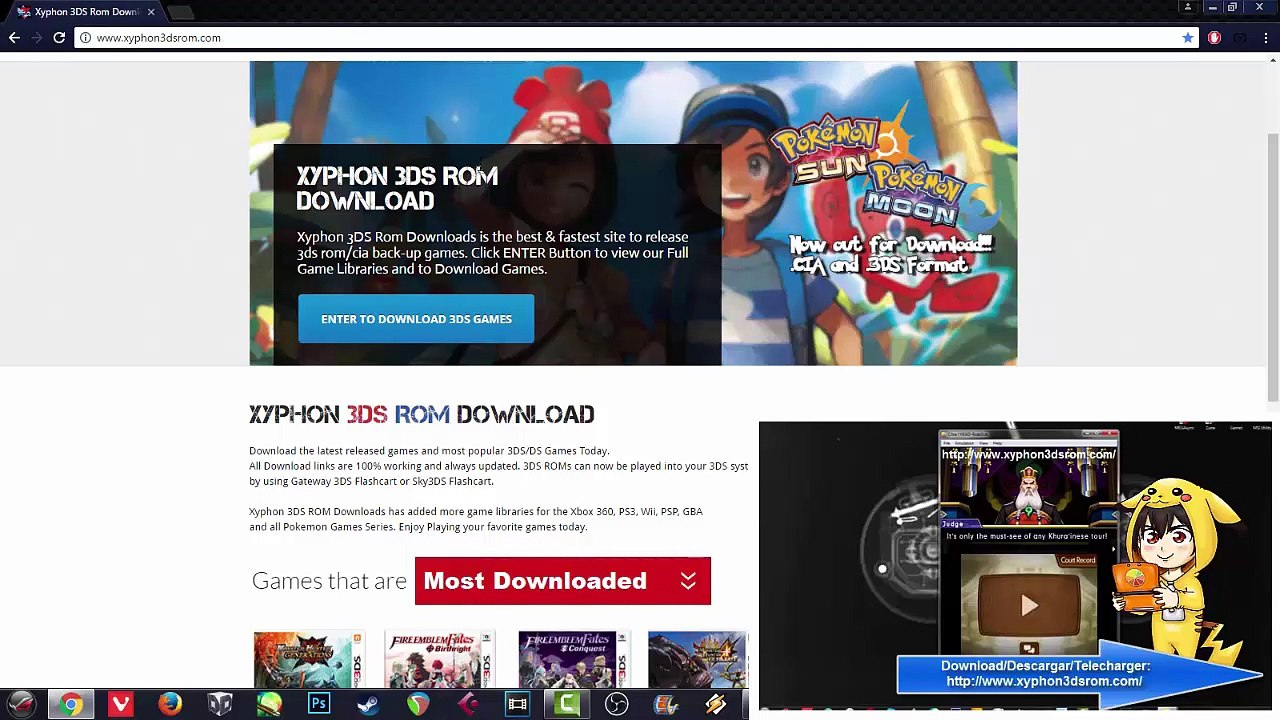
Task: Play the video preview in the overlay
Action: coord(1028,606)
